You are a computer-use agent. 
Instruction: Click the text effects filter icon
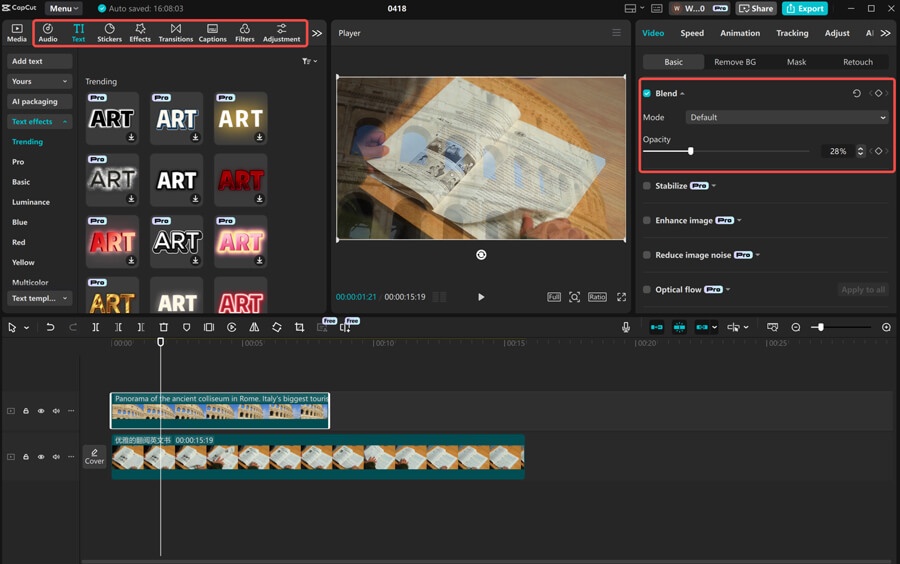tap(309, 61)
